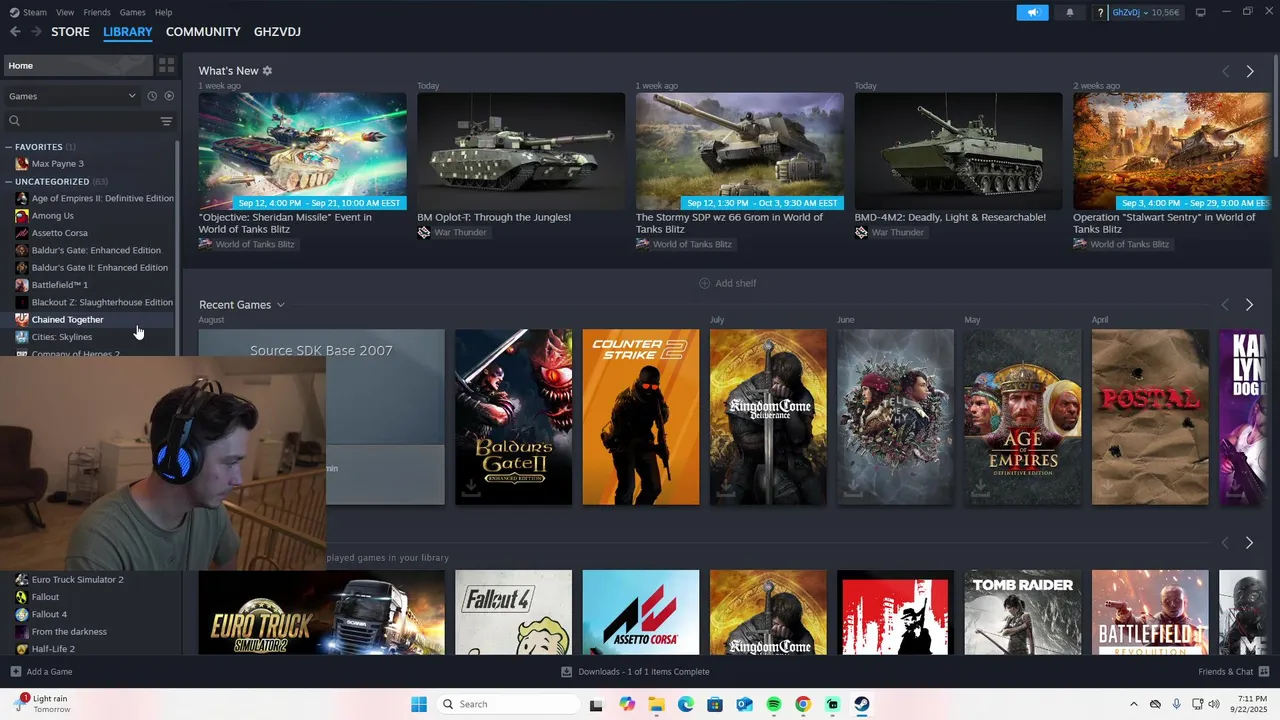The width and height of the screenshot is (1280, 720).
Task: Click the Windows Start button
Action: coord(419,704)
